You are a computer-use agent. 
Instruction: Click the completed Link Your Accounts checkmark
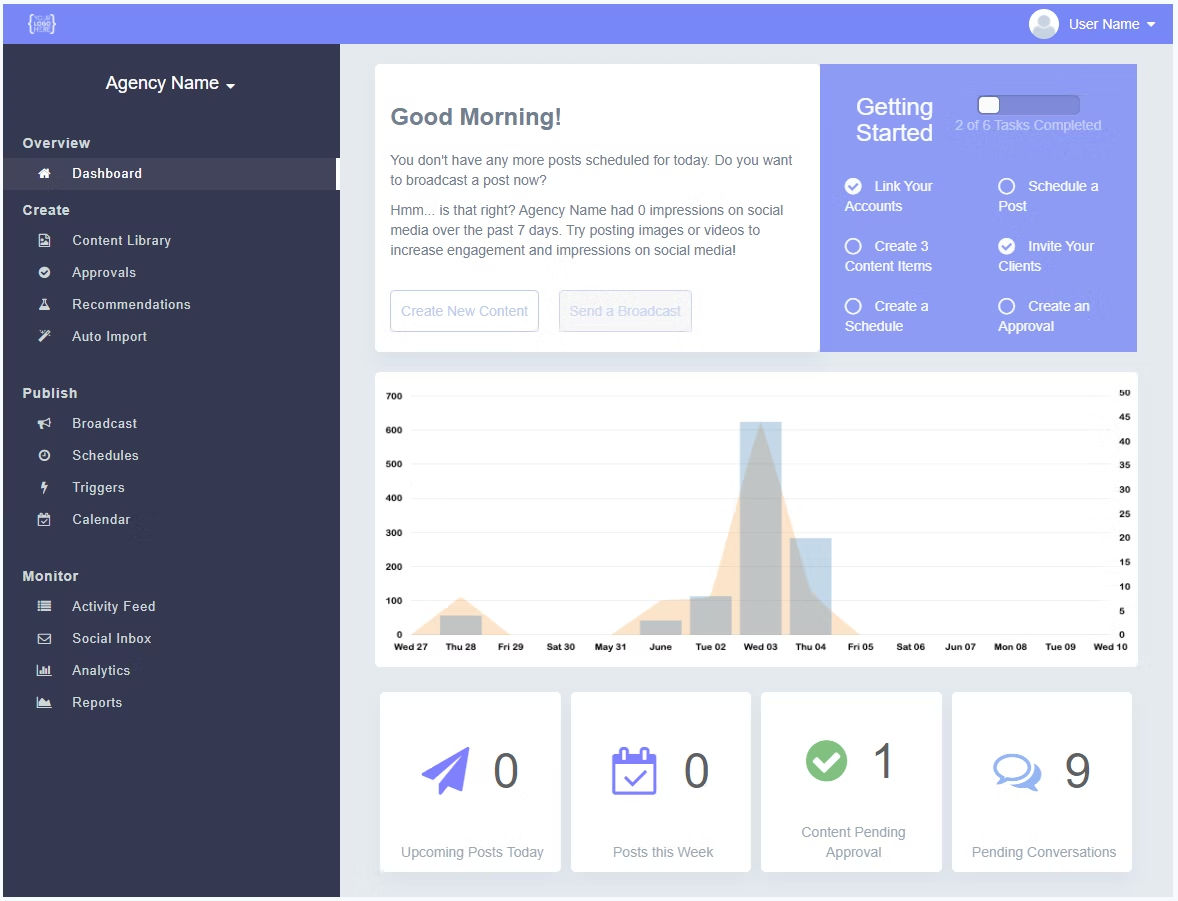click(x=853, y=186)
